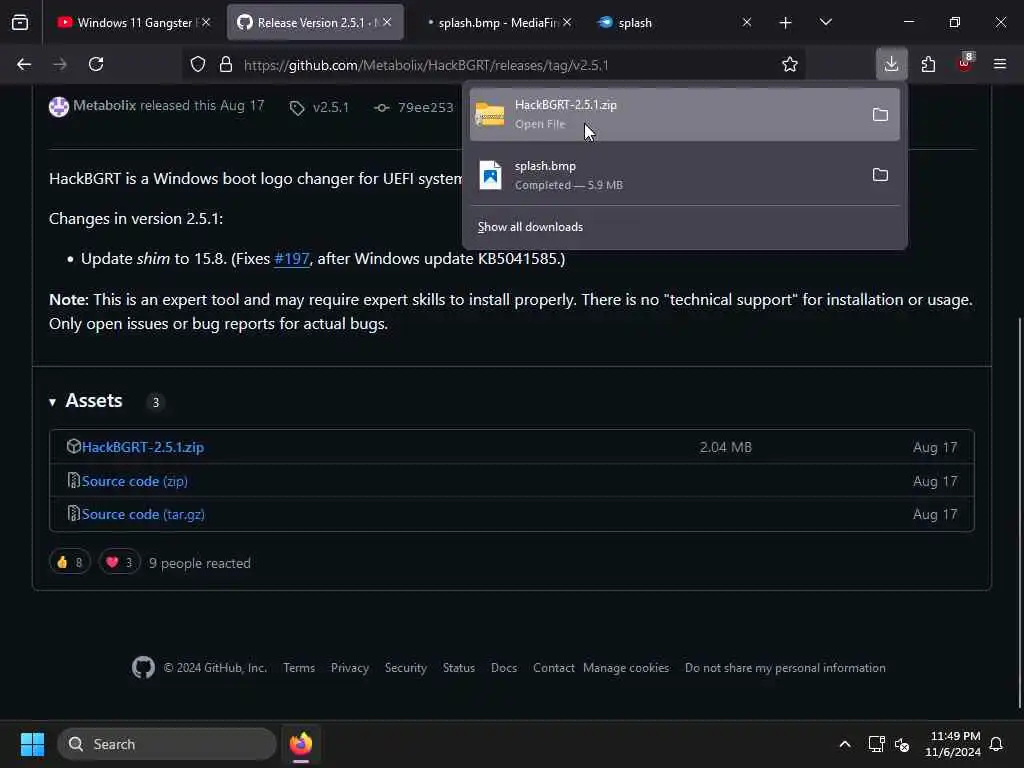1024x768 pixels.
Task: Open notifications bell icon
Action: click(x=996, y=744)
